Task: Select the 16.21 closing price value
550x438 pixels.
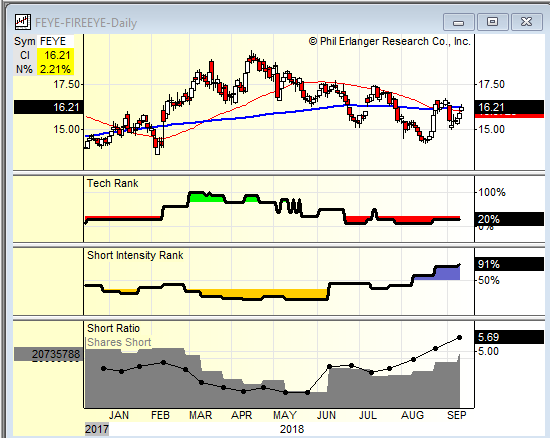Action: (55, 55)
